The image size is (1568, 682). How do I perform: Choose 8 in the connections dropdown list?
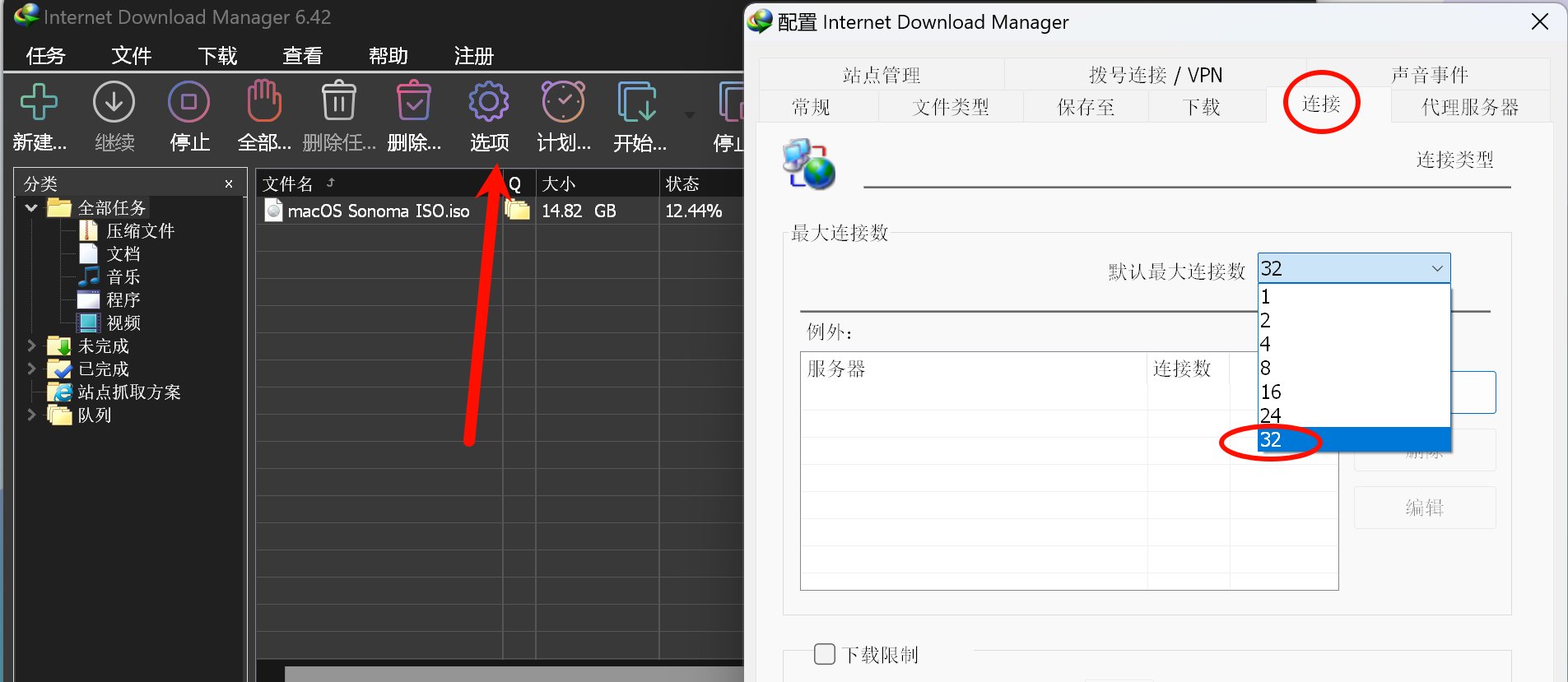(1354, 368)
